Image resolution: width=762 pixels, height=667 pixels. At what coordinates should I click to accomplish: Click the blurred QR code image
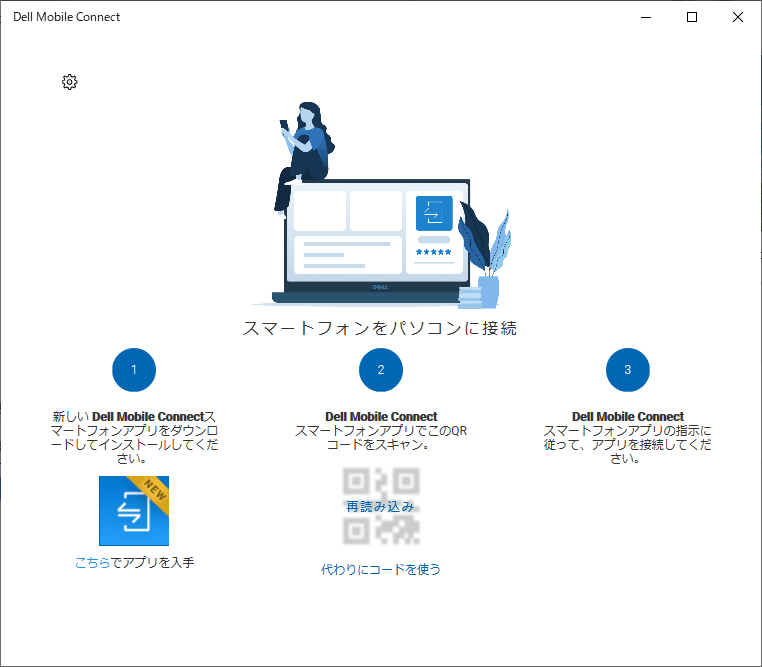(x=381, y=506)
